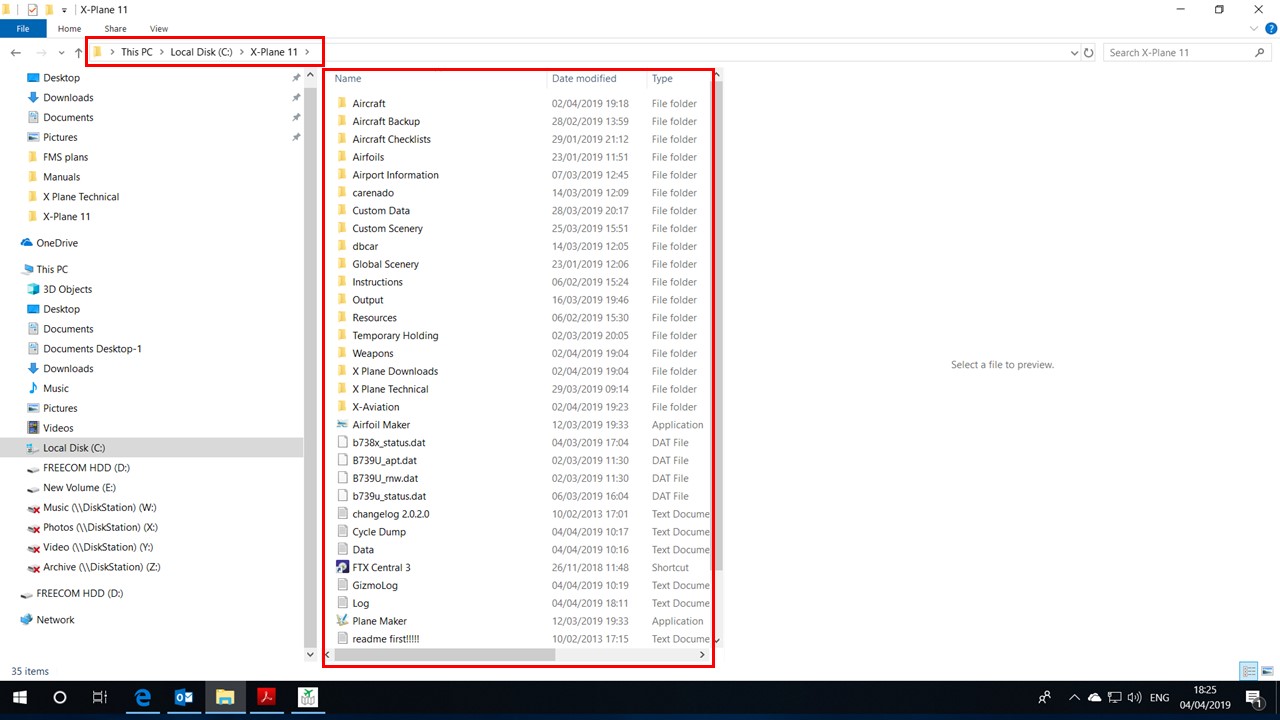Click the Music folder icon in sidebar
This screenshot has height=720, width=1280.
click(x=34, y=388)
